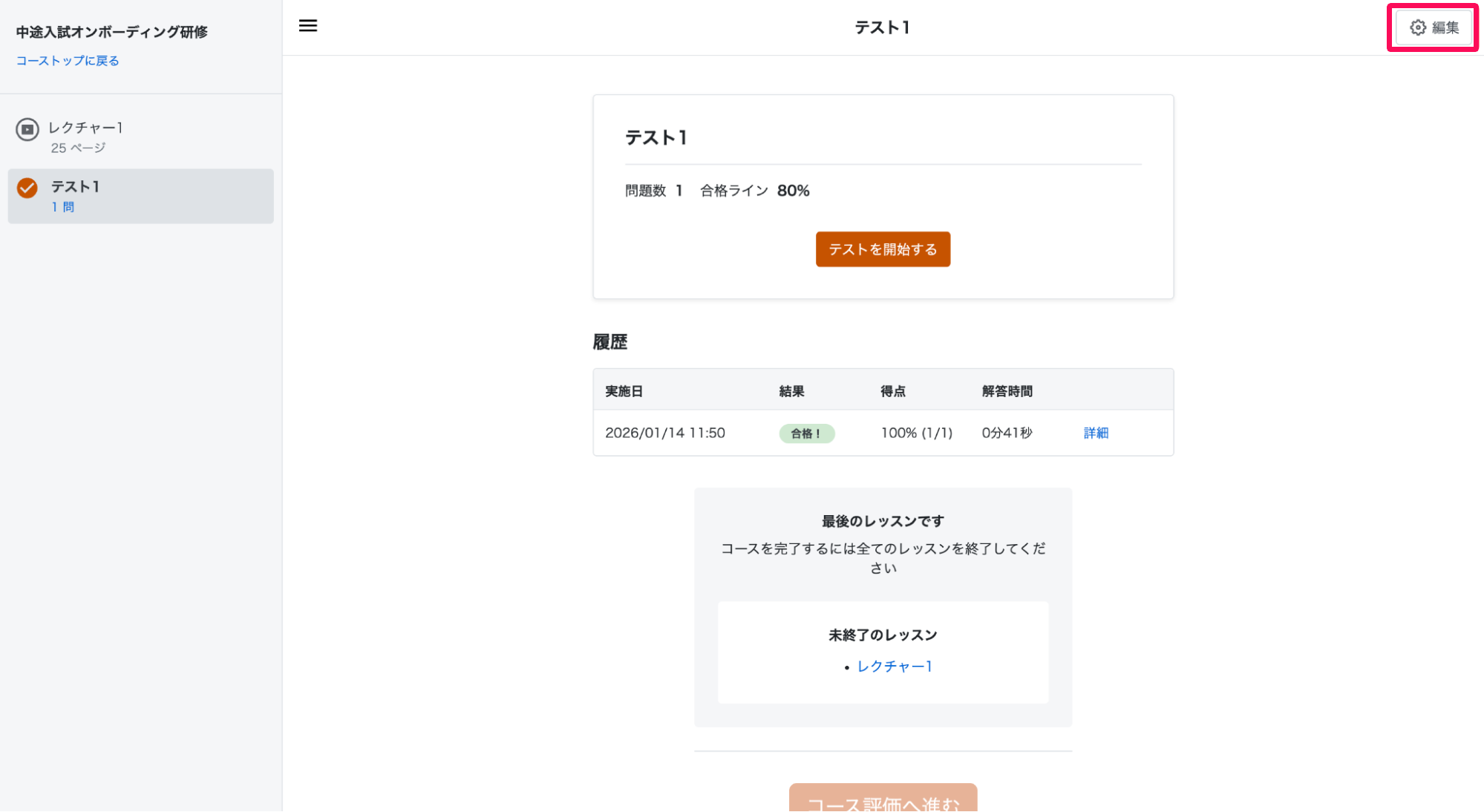Screen dimensions: 1484x812
Task: Click the gear icon on the 編集 button
Action: click(x=1417, y=27)
